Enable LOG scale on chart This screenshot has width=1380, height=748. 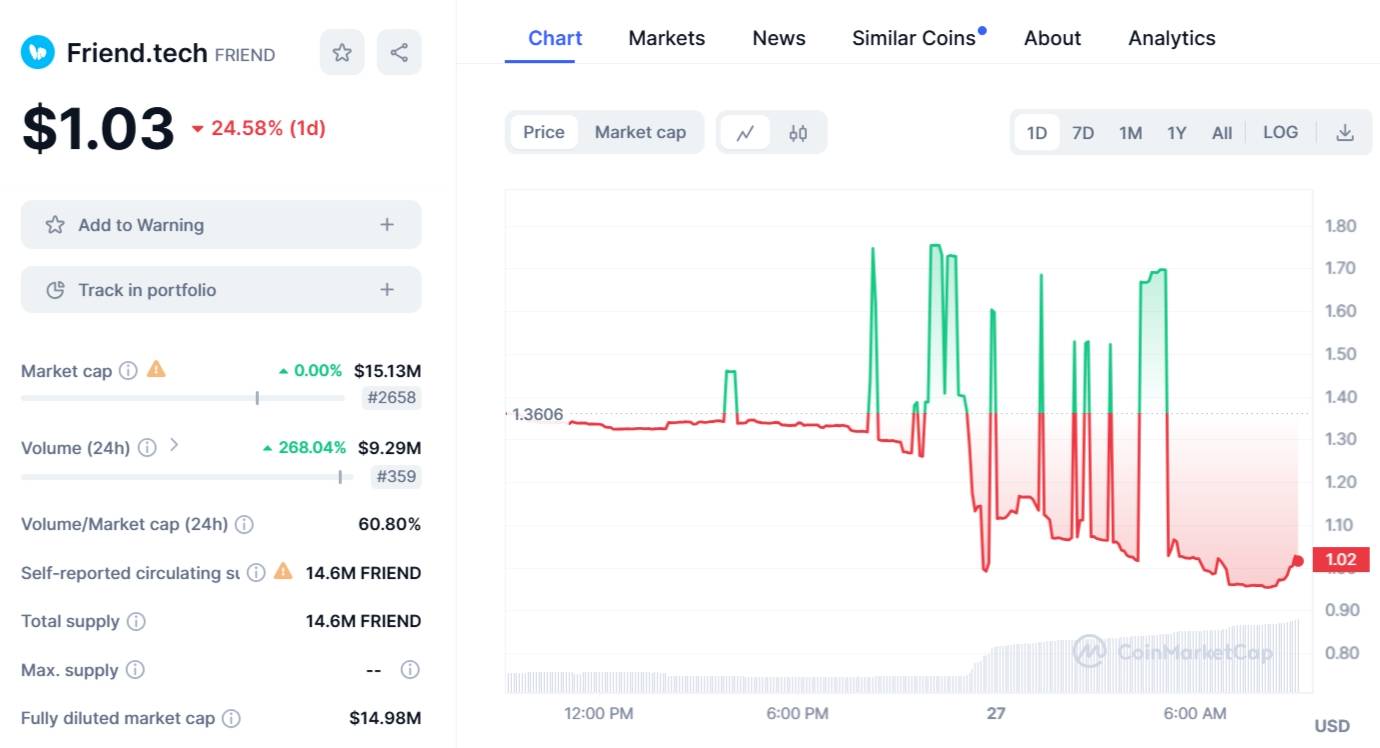1280,132
